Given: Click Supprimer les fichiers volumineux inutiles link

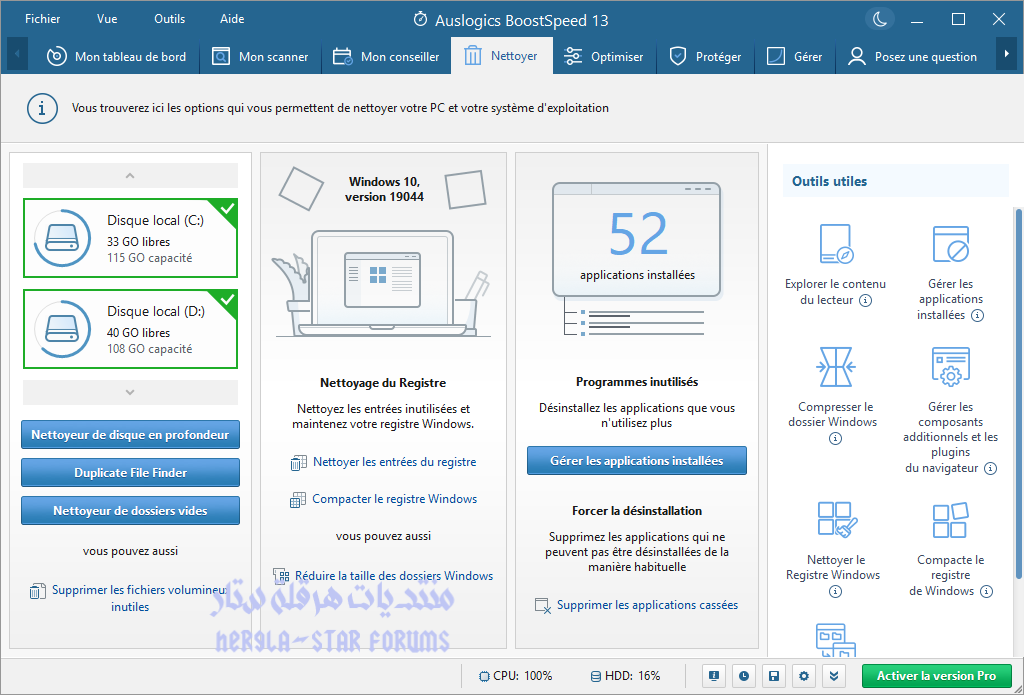Looking at the screenshot, I should 131,598.
